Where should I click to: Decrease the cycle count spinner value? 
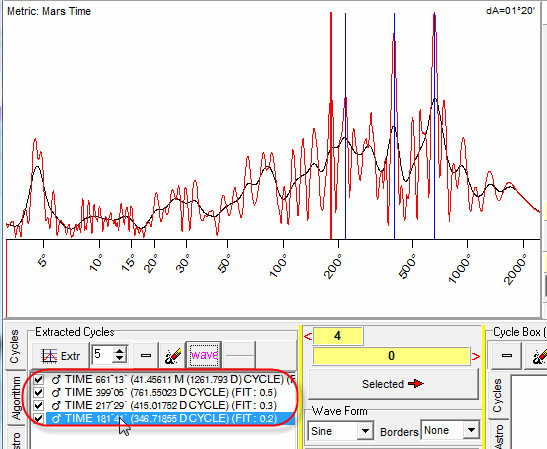click(120, 359)
